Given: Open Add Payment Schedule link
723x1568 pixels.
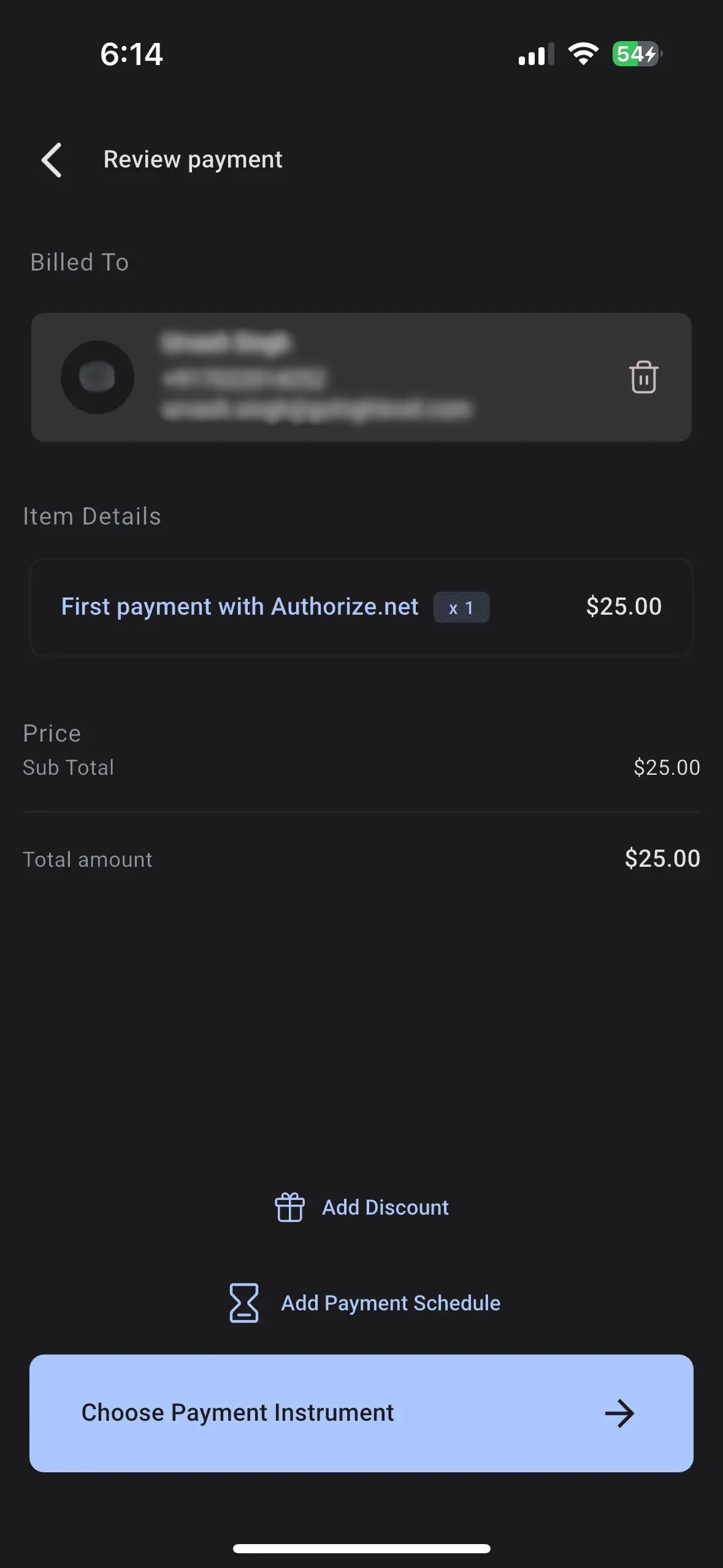Looking at the screenshot, I should pyautogui.click(x=391, y=1302).
